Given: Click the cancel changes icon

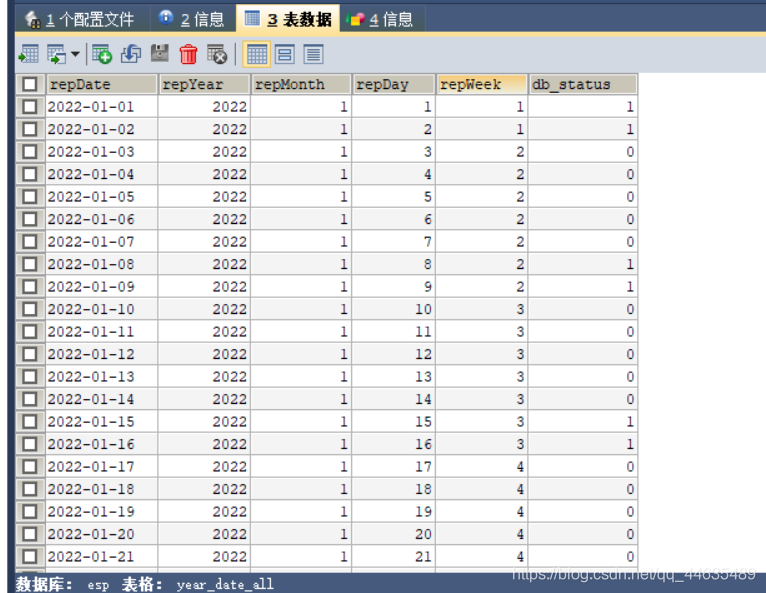Looking at the screenshot, I should [217, 54].
